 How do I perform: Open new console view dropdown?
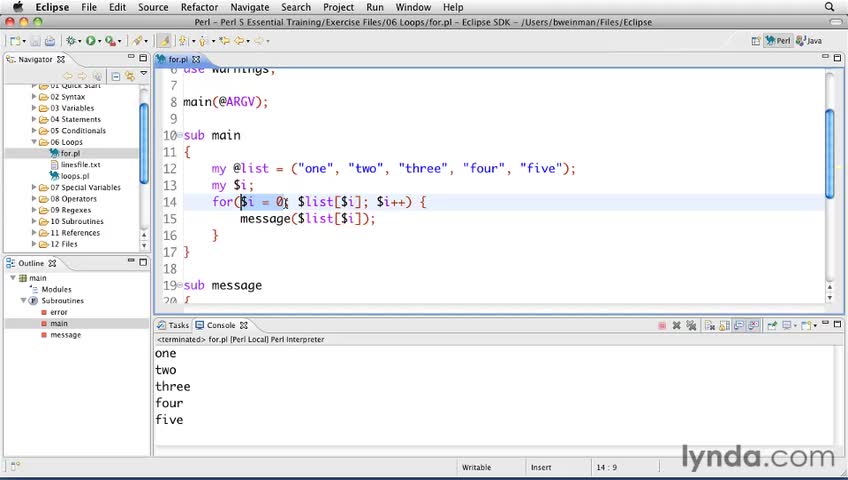(815, 326)
